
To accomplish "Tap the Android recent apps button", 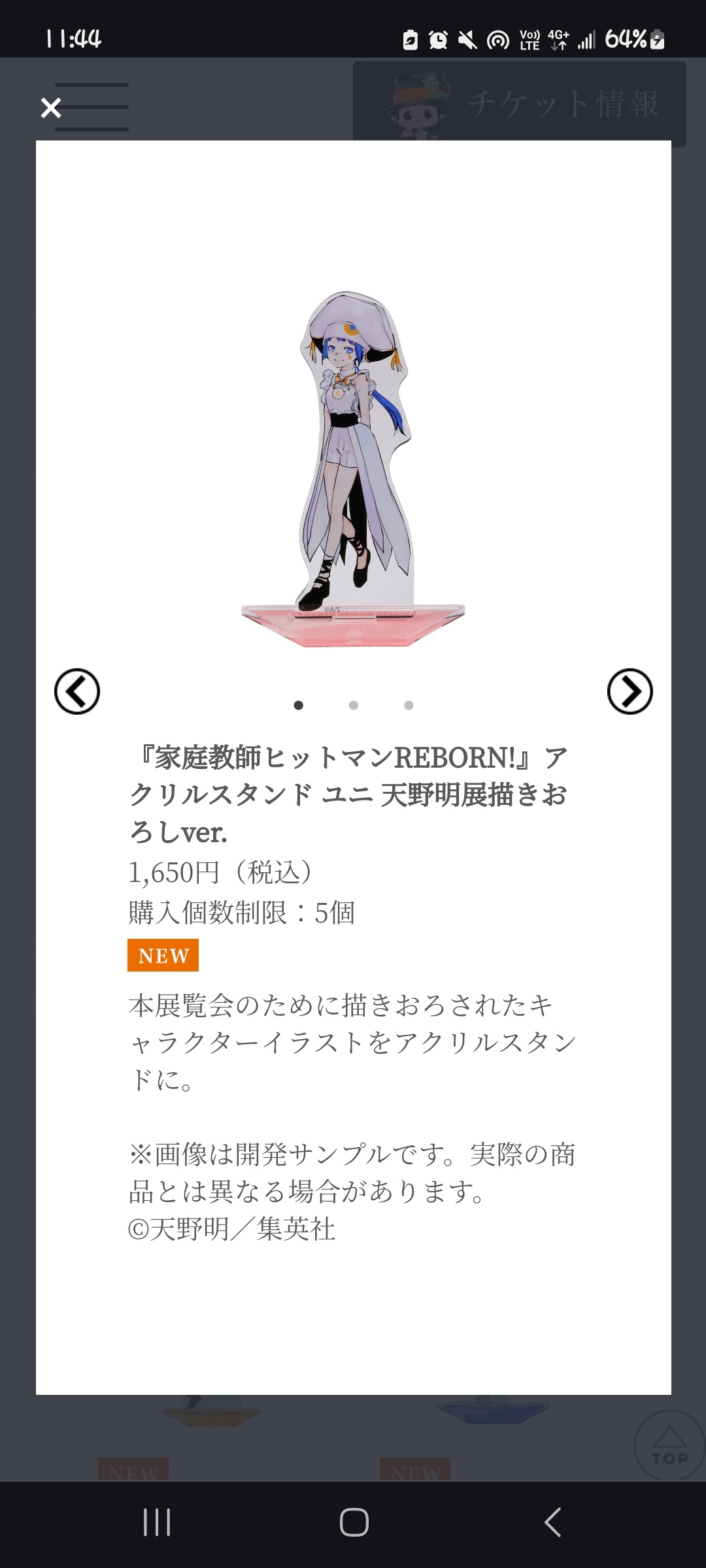I will coord(157,1522).
